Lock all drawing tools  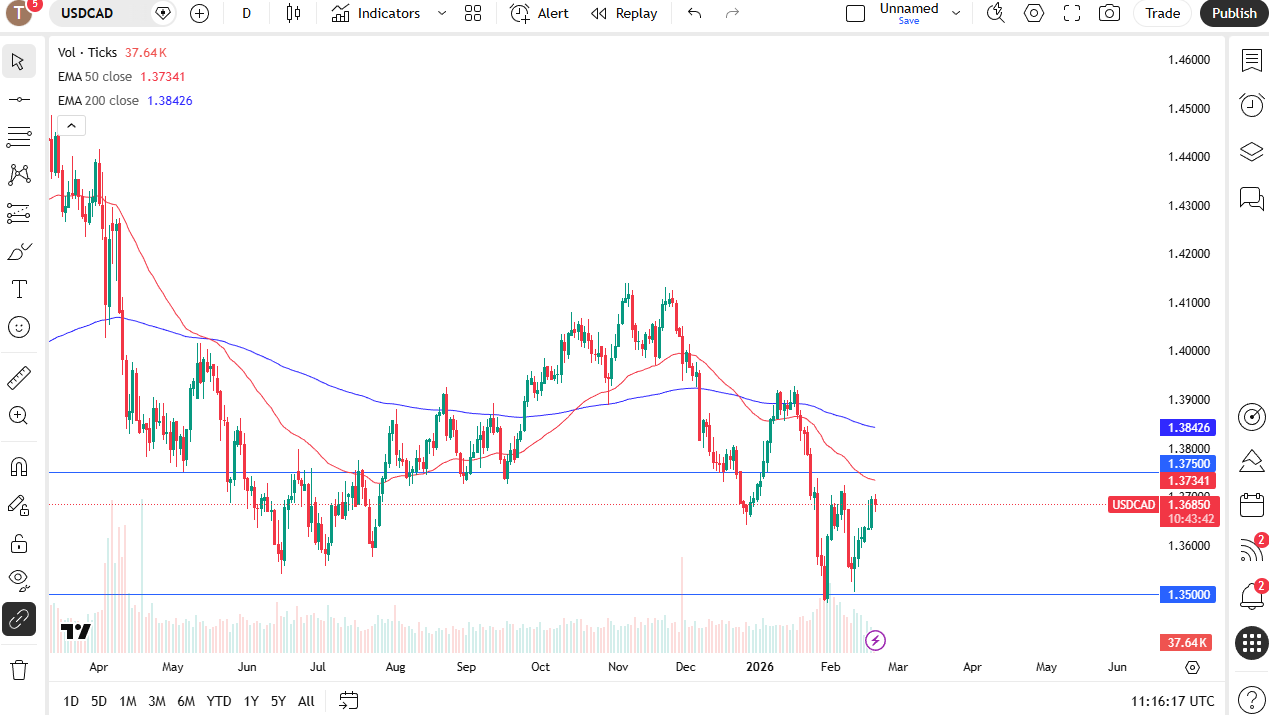(18, 543)
